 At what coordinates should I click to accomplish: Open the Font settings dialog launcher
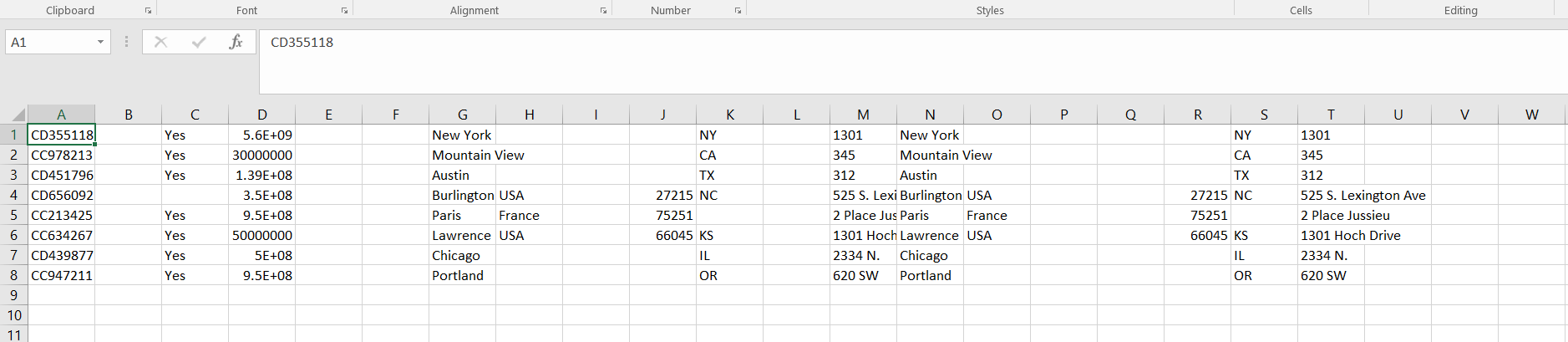[344, 11]
